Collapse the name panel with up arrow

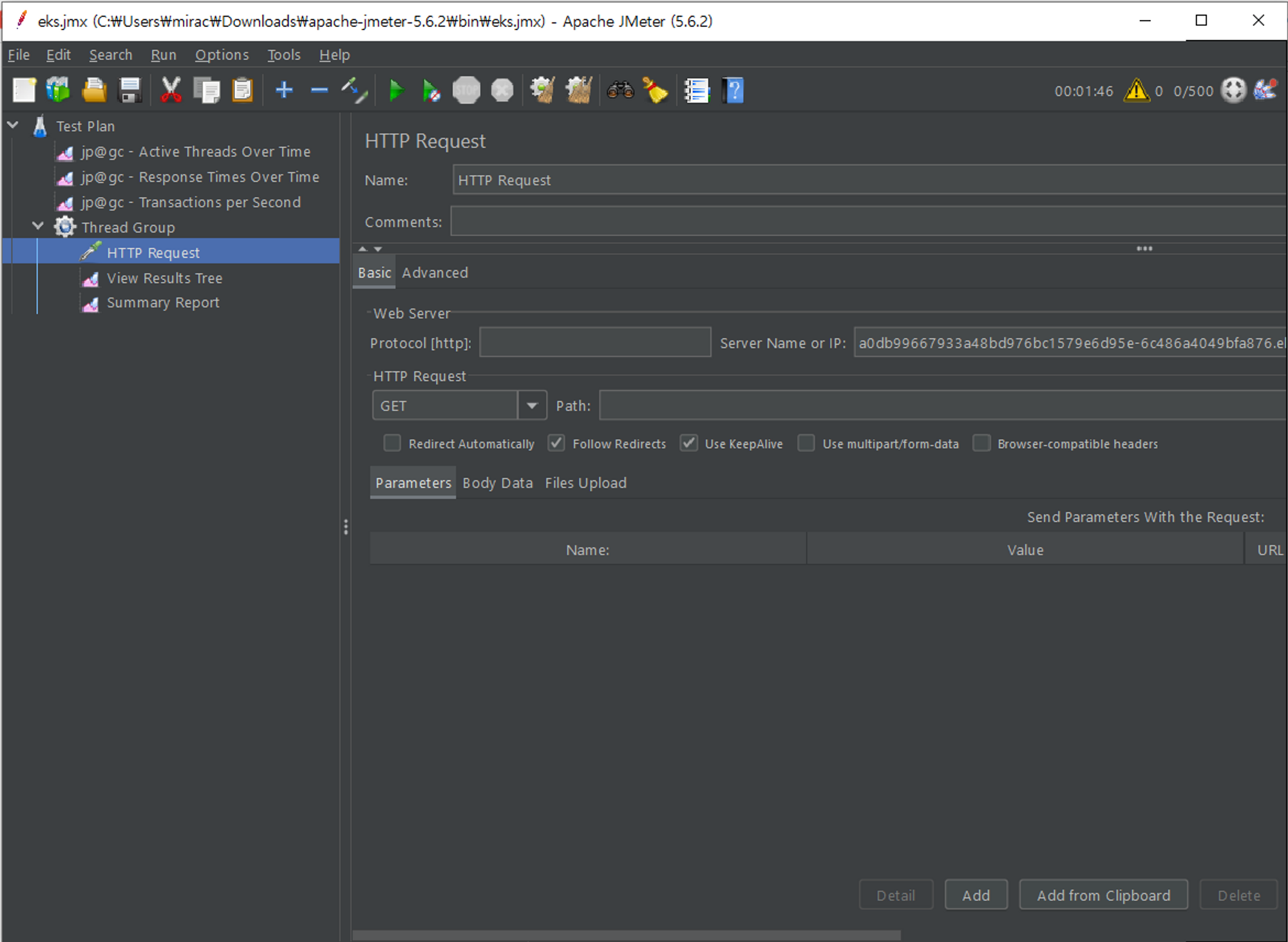(363, 249)
